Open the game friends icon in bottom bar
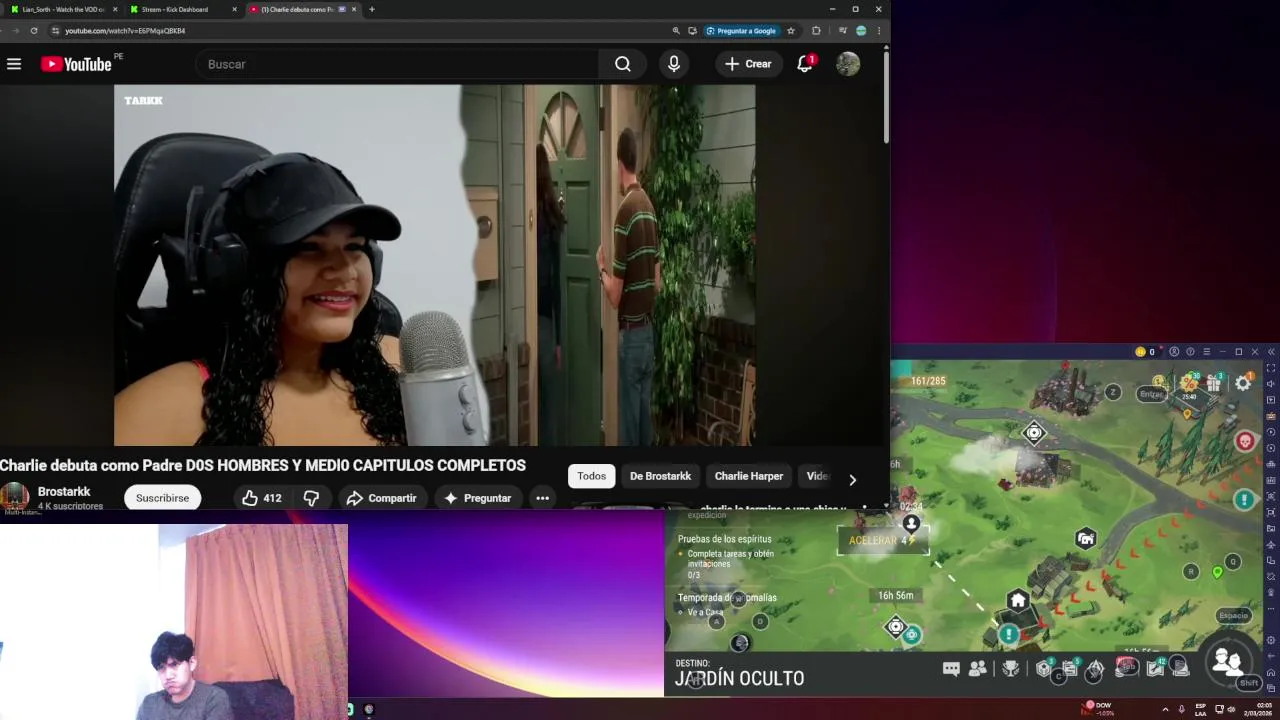 978,669
